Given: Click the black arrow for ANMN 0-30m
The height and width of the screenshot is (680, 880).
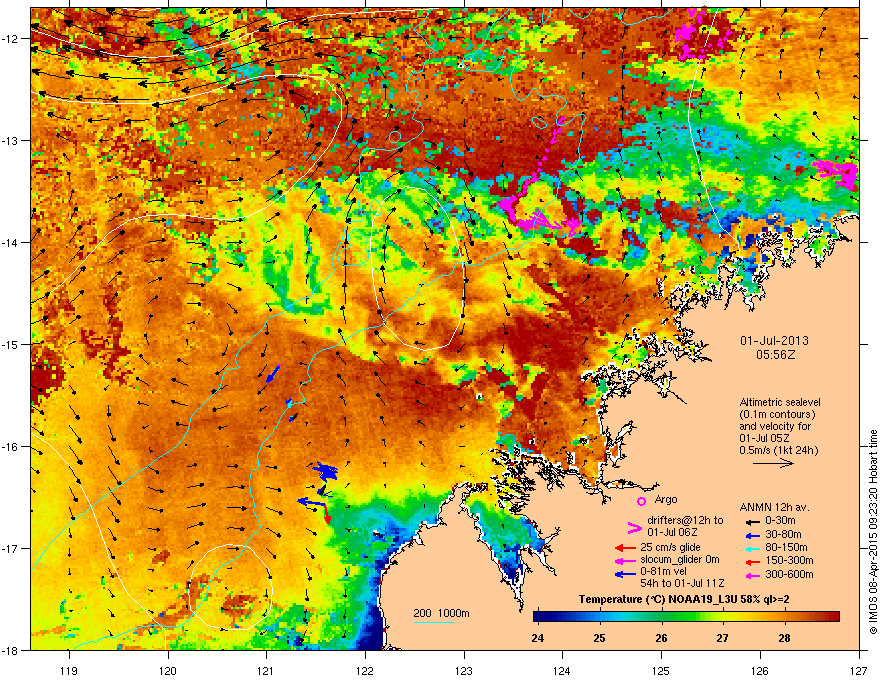Looking at the screenshot, I should point(751,521).
